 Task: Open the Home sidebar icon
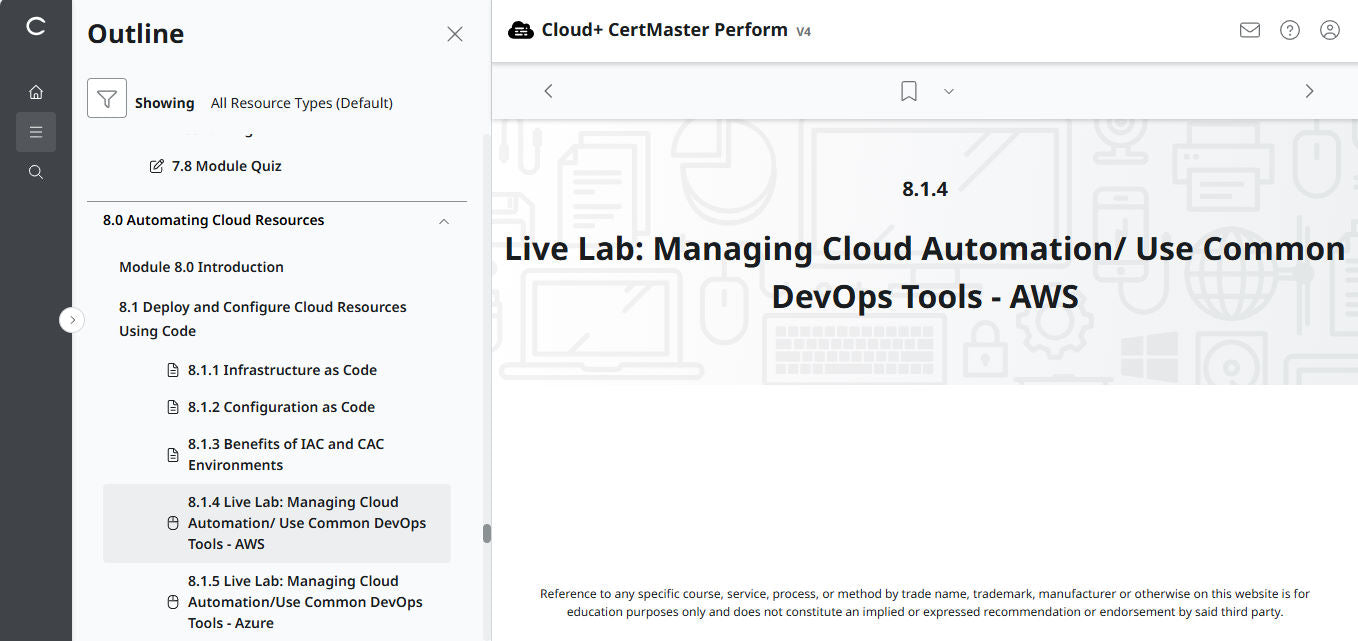[36, 91]
